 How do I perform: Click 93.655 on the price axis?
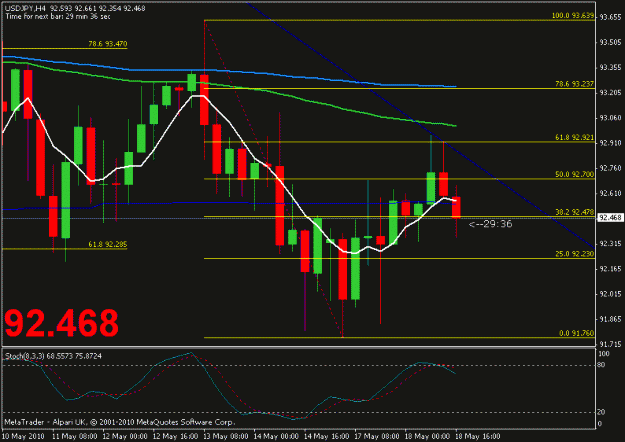610,17
